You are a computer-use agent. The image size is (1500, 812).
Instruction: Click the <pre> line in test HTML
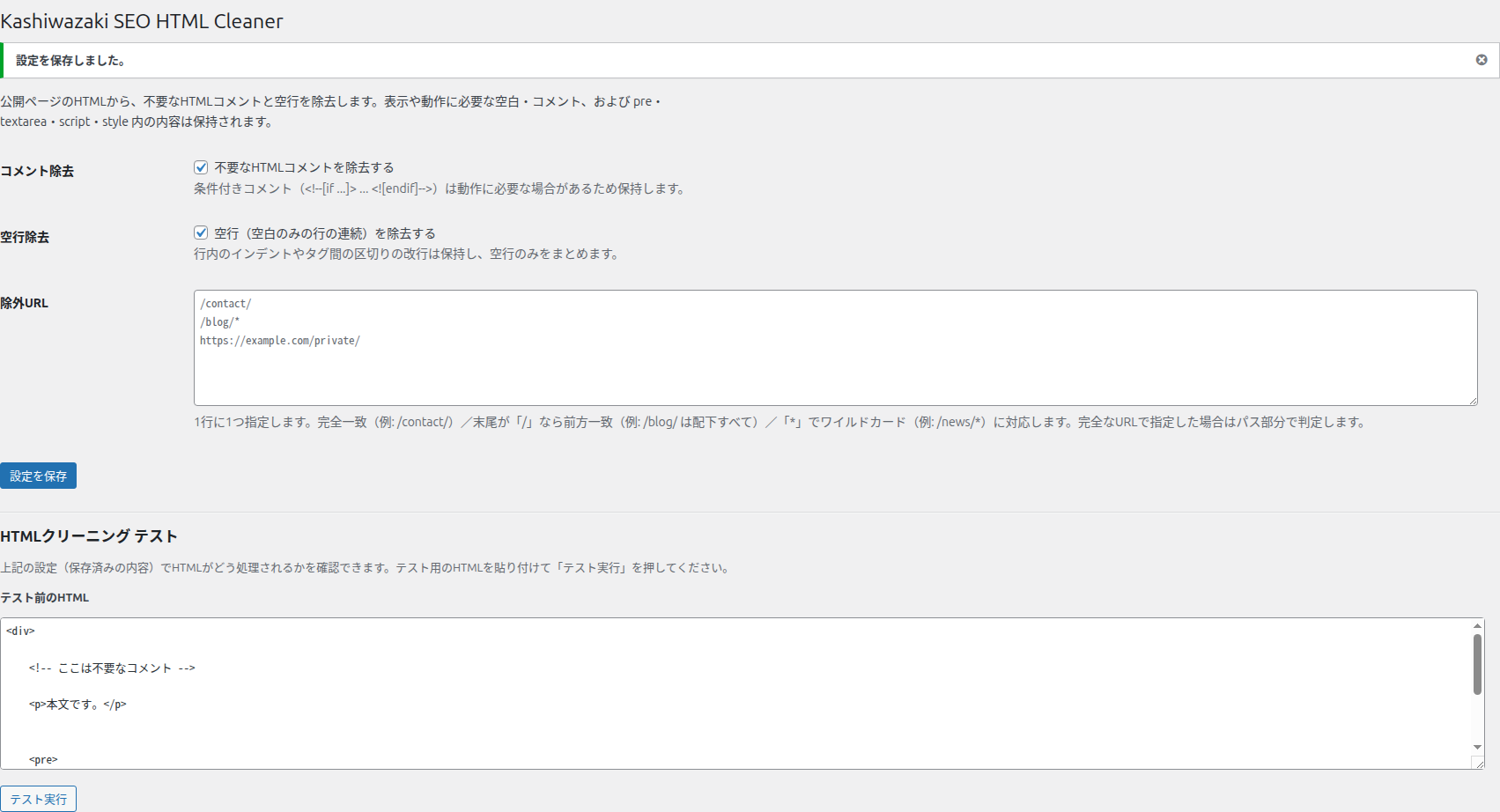tap(43, 759)
